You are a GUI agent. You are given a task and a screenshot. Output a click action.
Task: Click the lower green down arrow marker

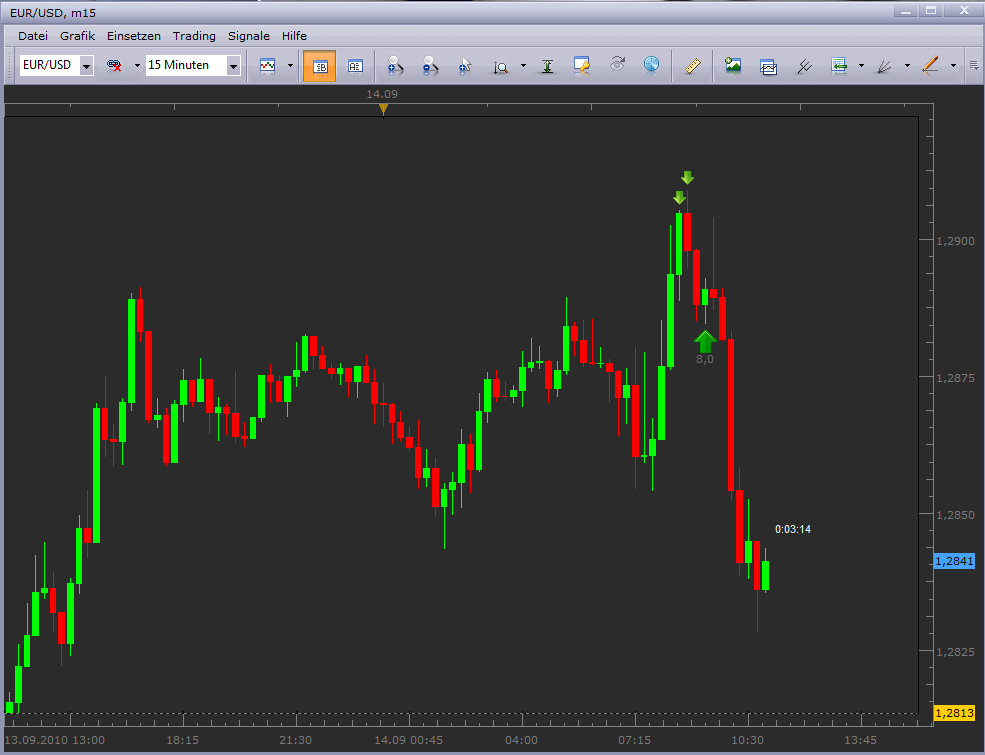click(x=679, y=197)
